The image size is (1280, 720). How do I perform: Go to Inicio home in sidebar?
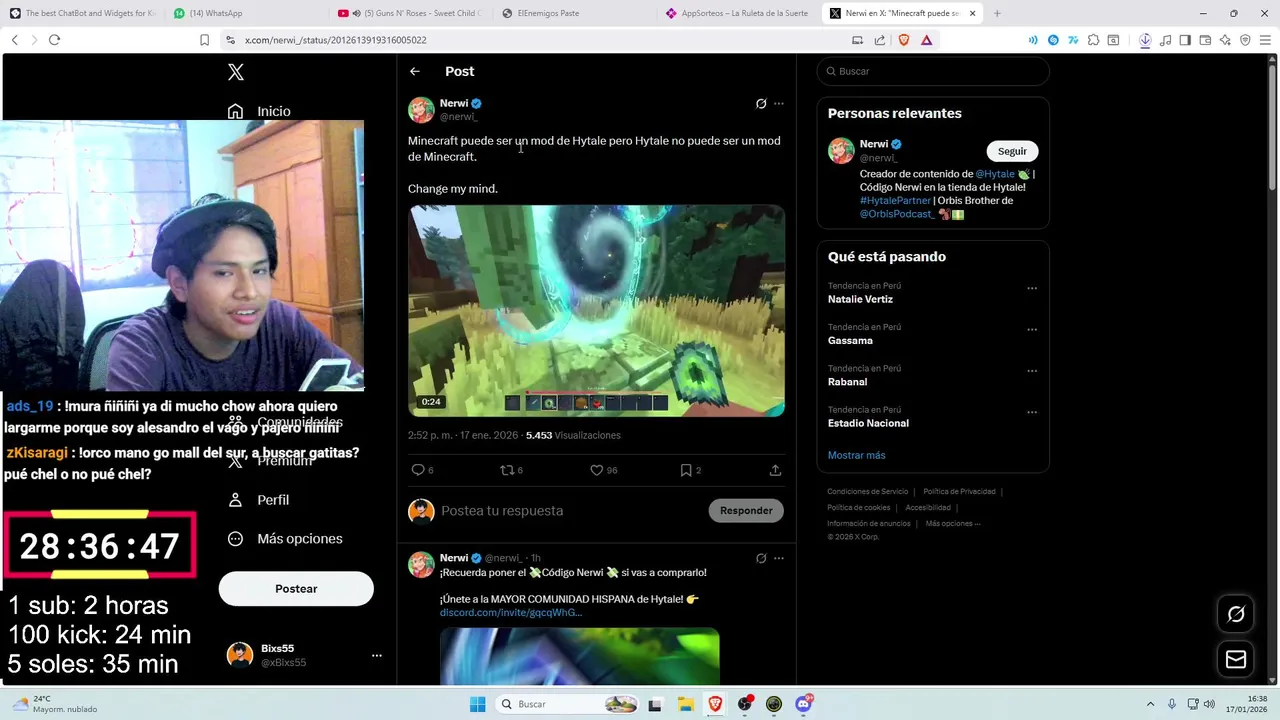point(259,111)
